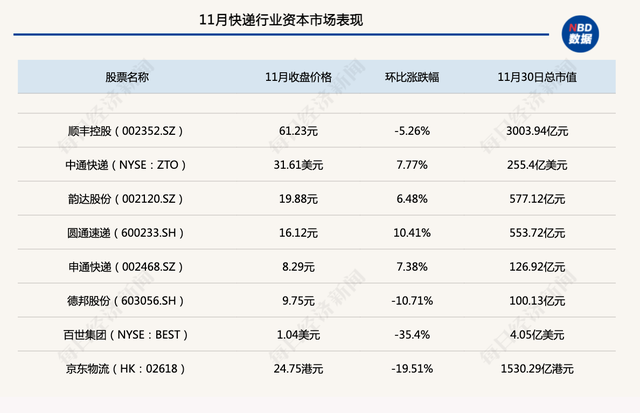Select the 京东物流（HK：02618）row name
This screenshot has height=413, width=640.
(x=126, y=369)
